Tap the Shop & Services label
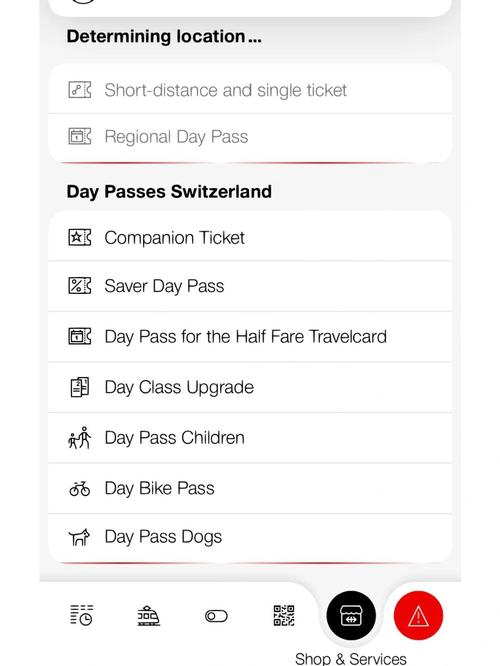Screen dimensions: 500x666 pyautogui.click(x=351, y=659)
